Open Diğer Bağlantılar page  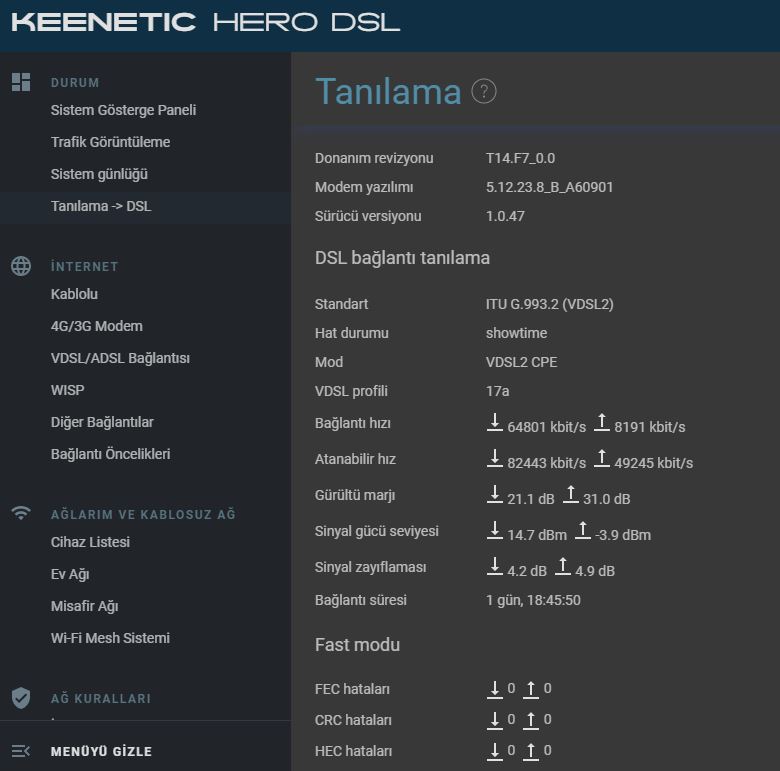click(102, 422)
